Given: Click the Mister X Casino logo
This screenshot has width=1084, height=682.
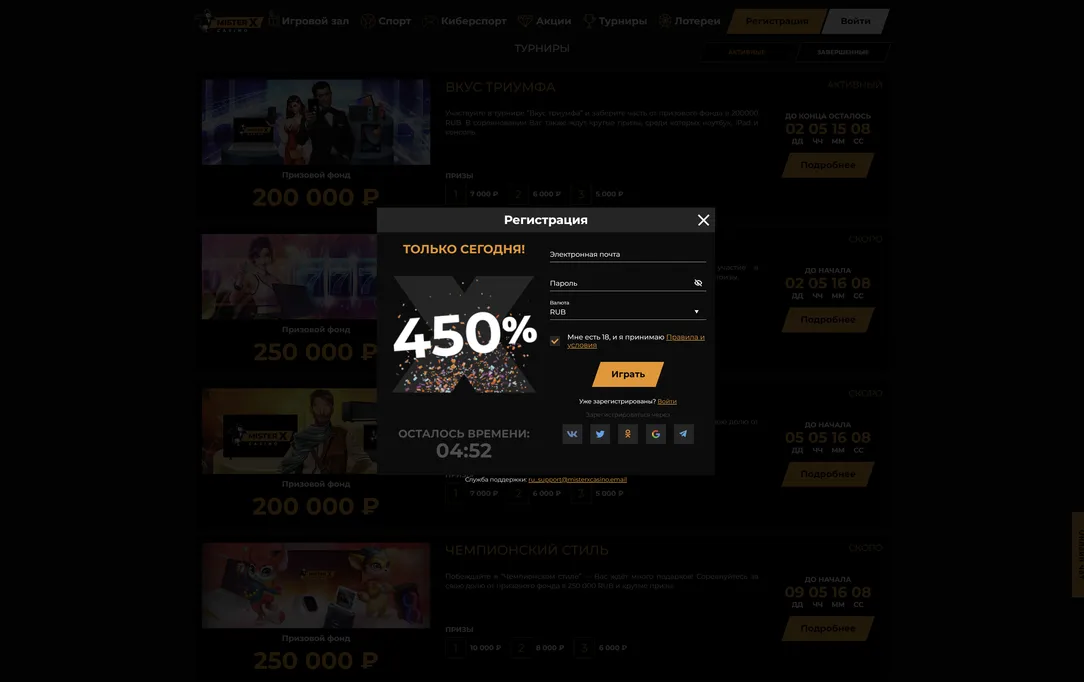Looking at the screenshot, I should (229, 21).
